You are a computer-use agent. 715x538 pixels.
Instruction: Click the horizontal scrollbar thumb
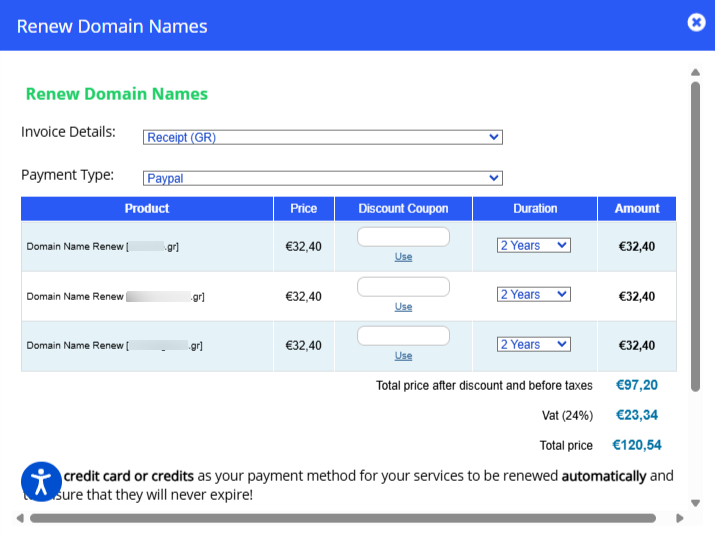[x=342, y=518]
